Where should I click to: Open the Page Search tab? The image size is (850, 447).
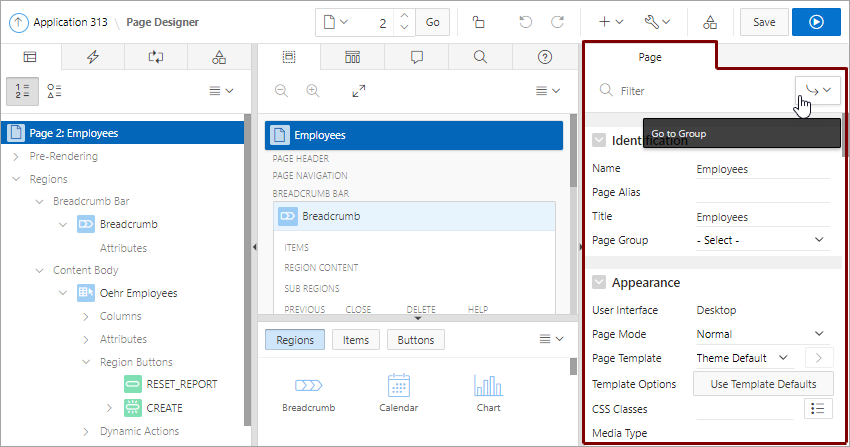click(x=480, y=57)
